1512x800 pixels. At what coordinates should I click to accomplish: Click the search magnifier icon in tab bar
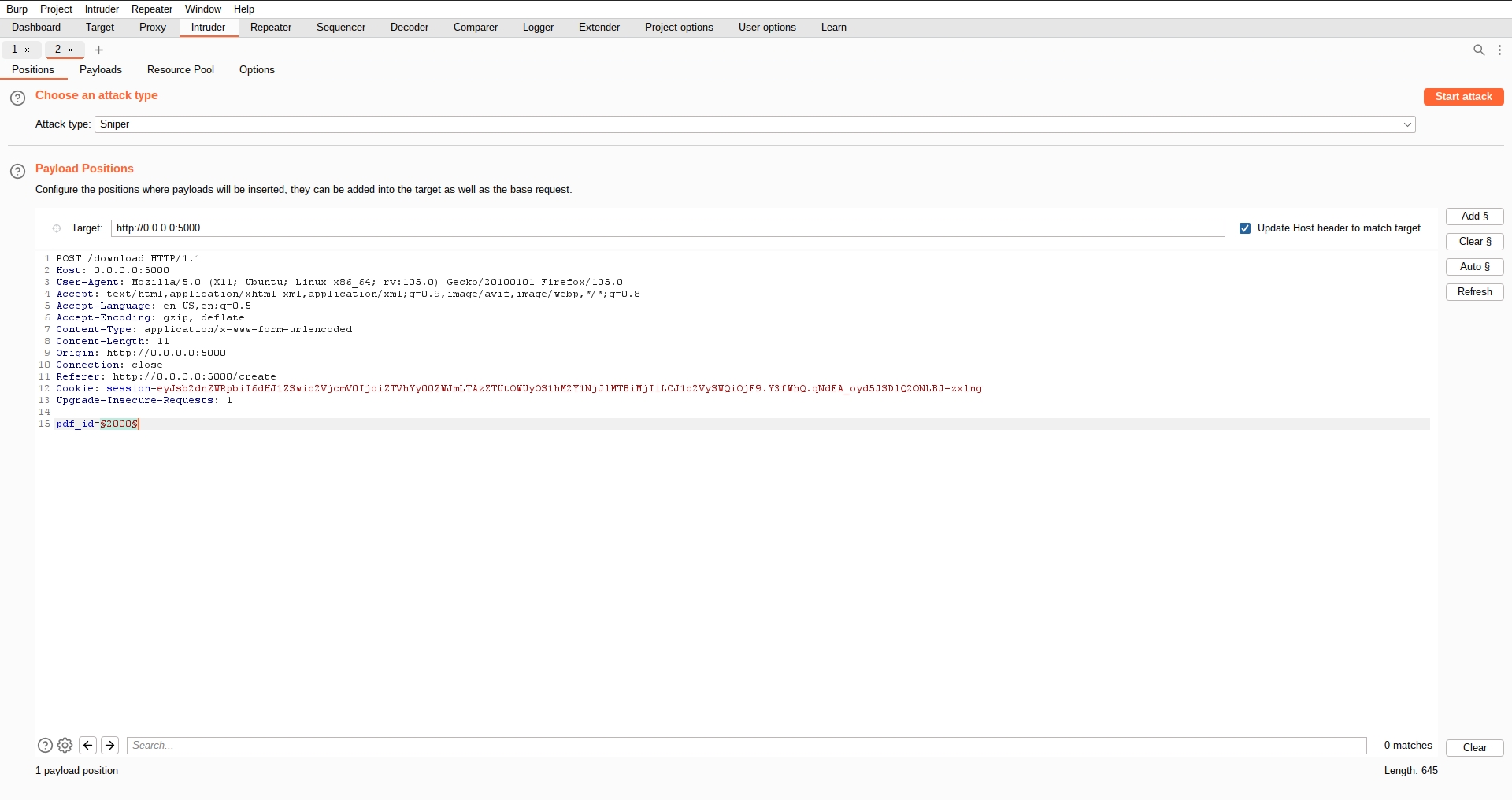click(x=1478, y=50)
